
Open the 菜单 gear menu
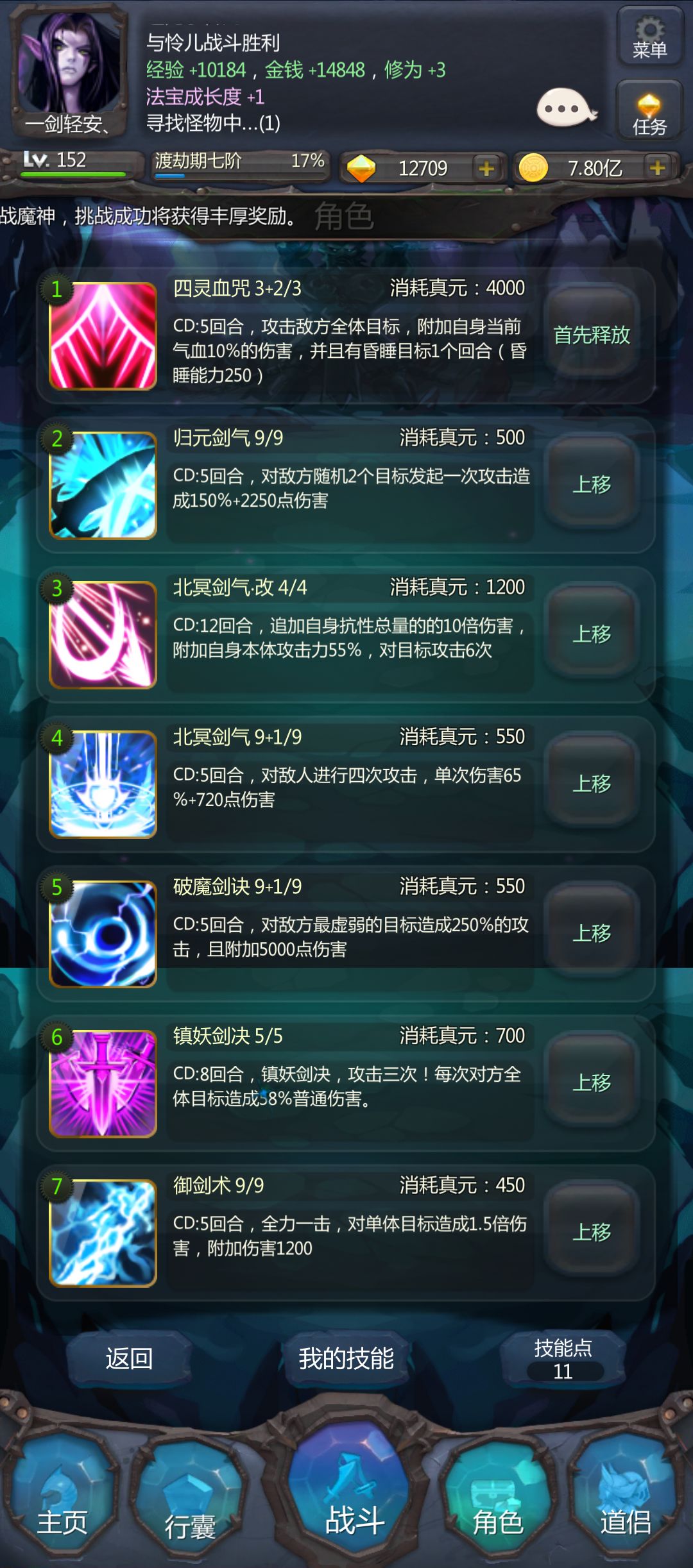649,37
